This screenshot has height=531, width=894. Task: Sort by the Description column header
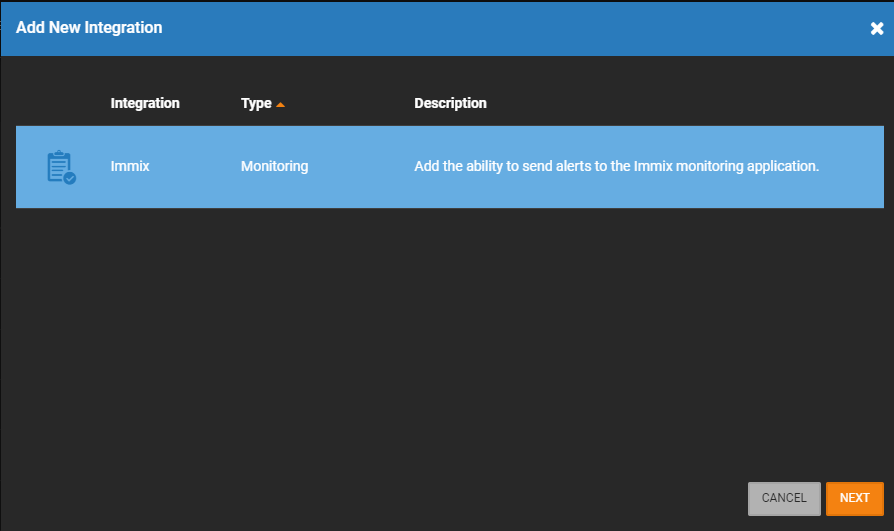450,103
